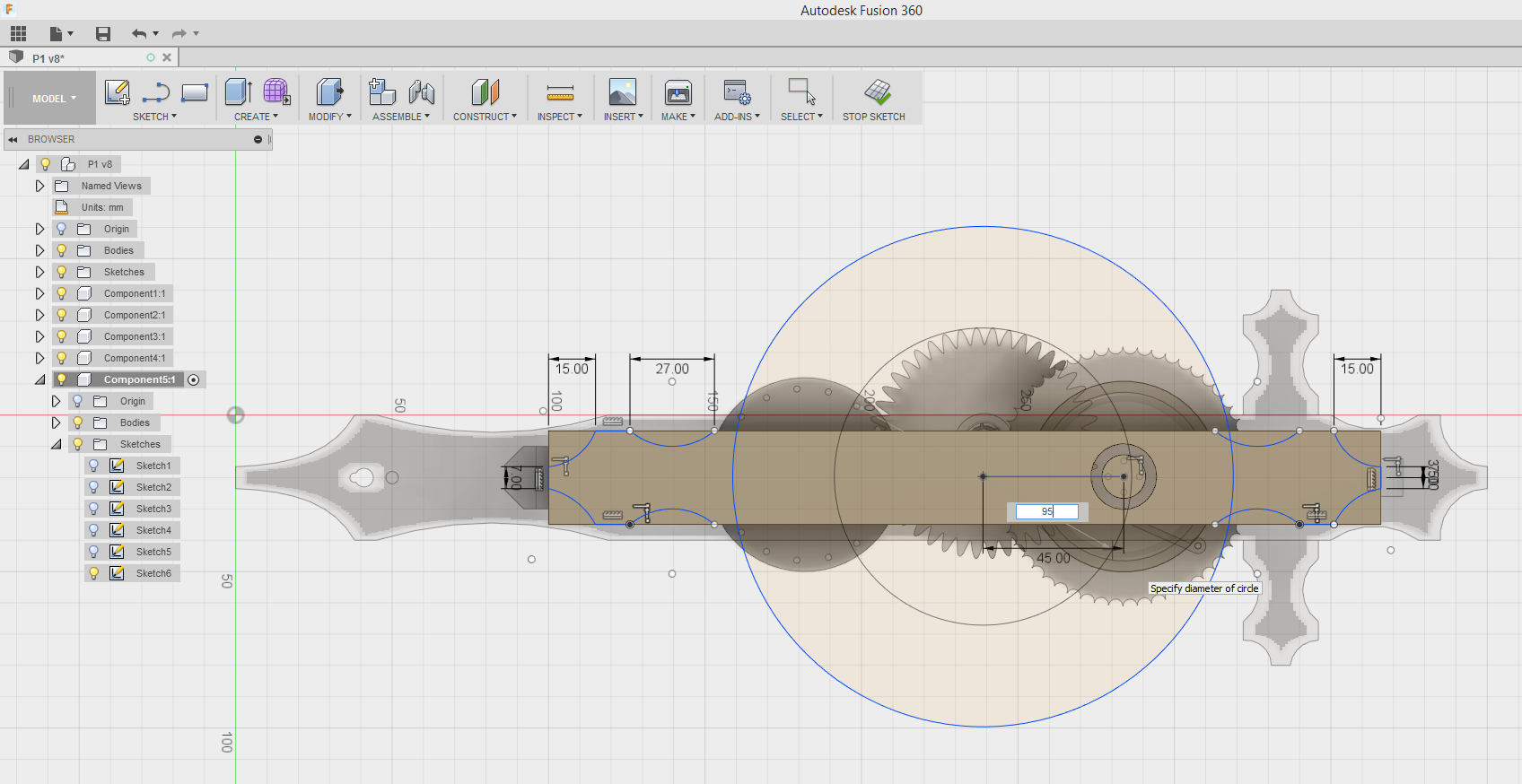Open the ADD-INS menu
Screen dimensions: 1522x784
click(x=737, y=117)
